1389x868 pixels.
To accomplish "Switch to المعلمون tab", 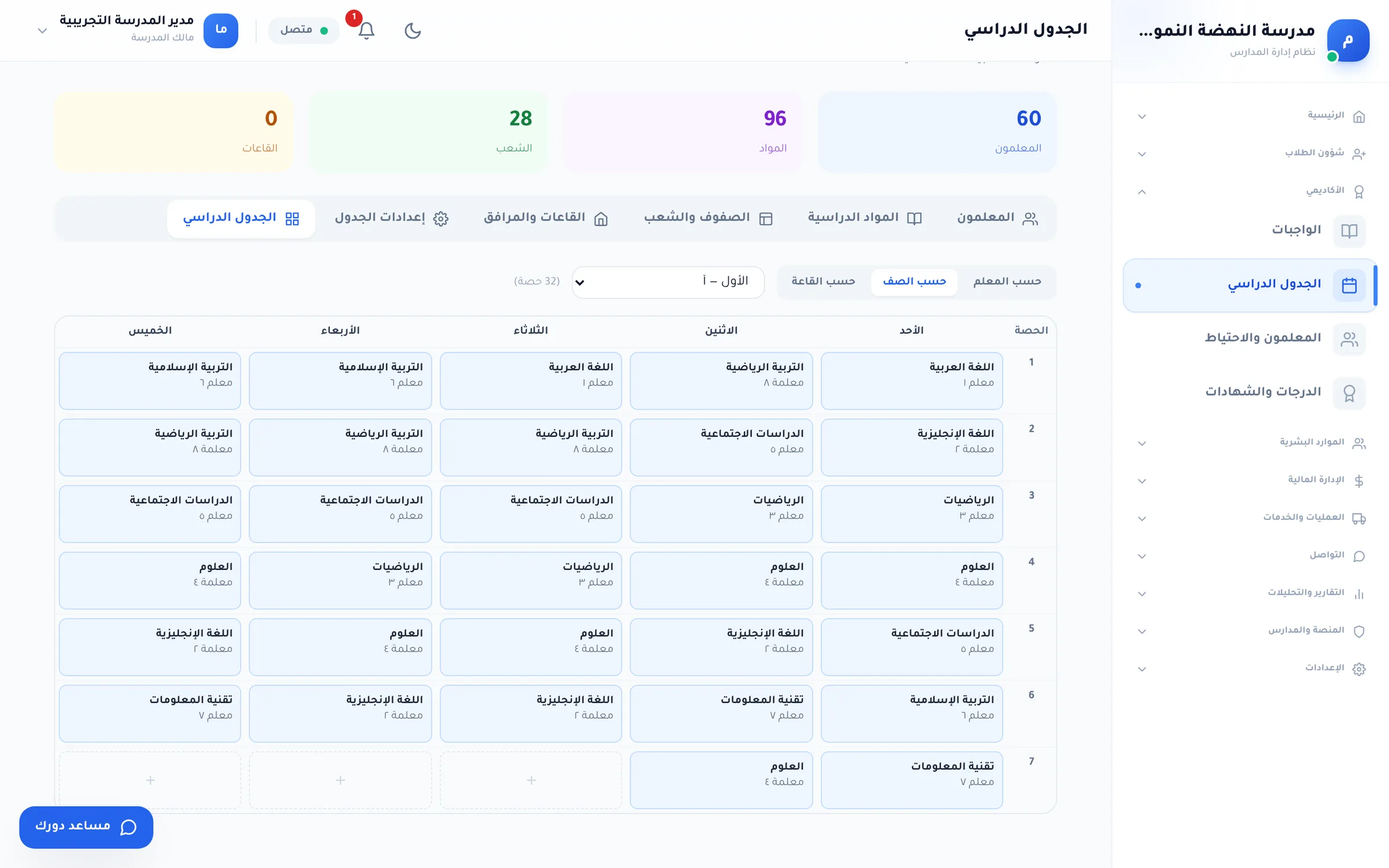I will [997, 218].
